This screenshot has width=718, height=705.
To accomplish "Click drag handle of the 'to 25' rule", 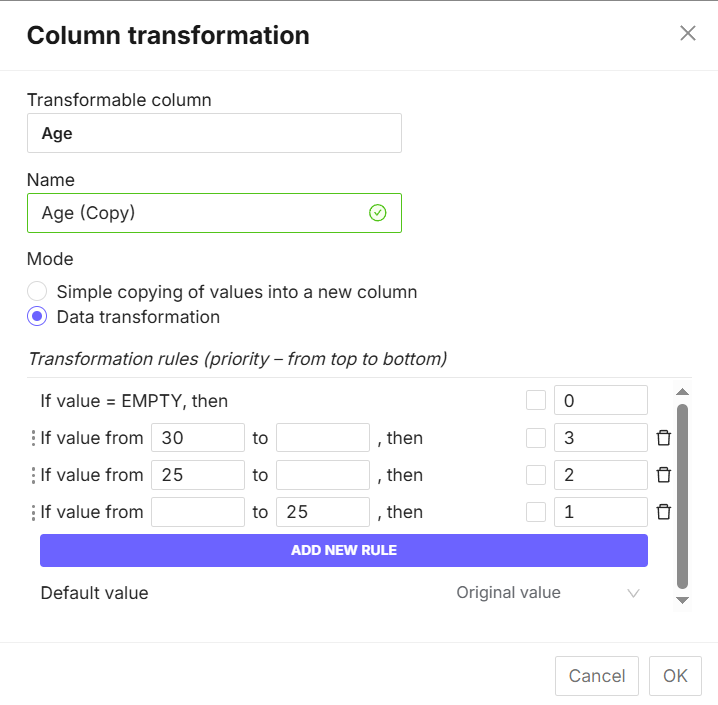I will pos(33,512).
